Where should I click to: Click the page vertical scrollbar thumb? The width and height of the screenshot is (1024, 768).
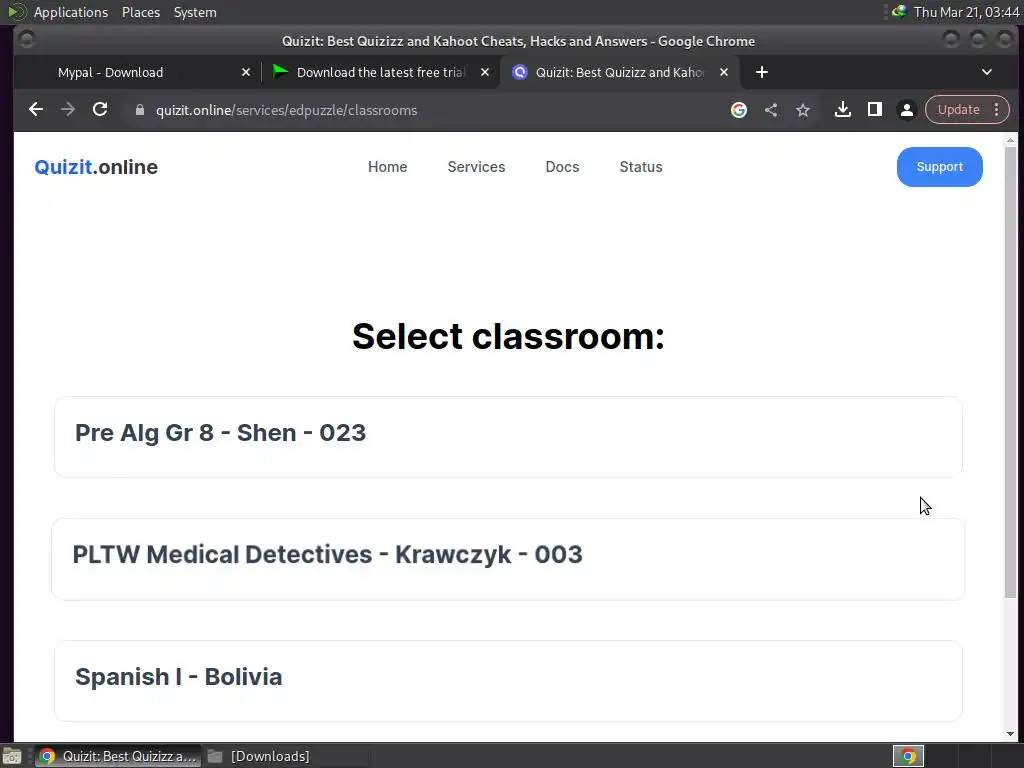1010,371
